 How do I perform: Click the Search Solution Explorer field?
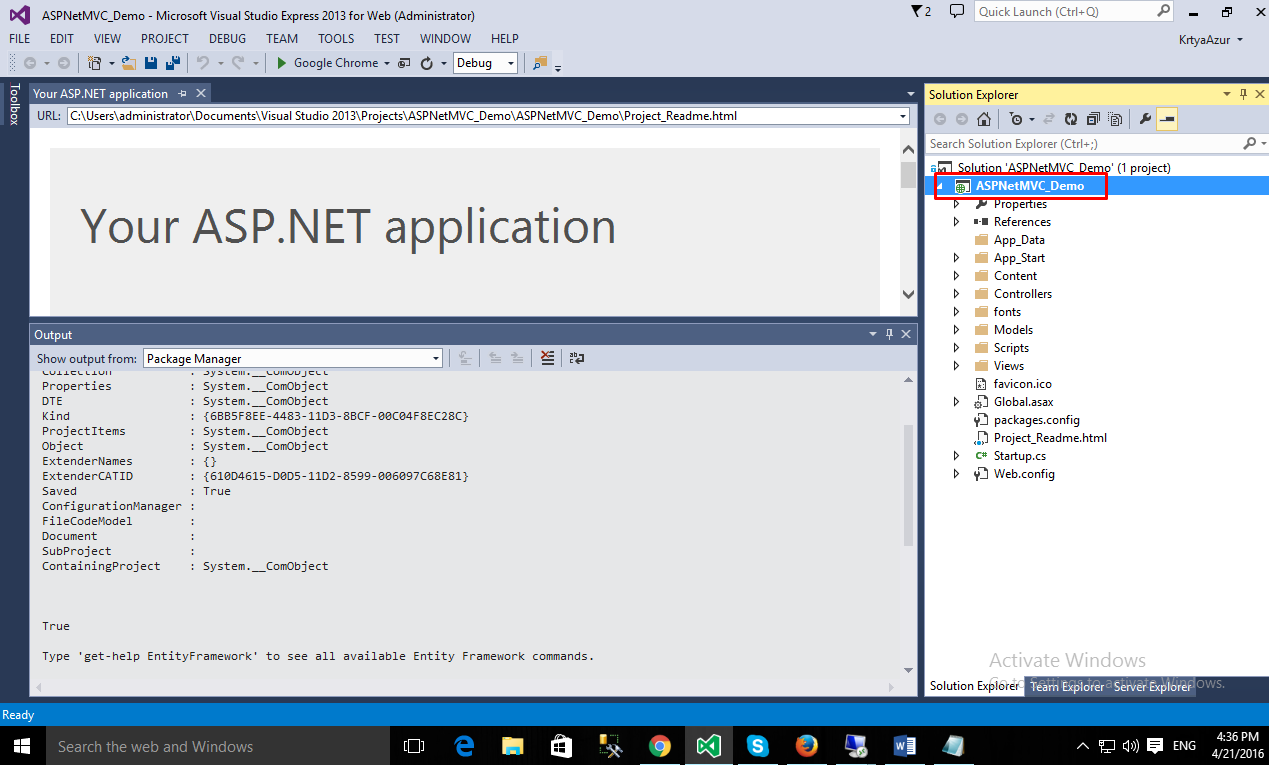[x=1084, y=144]
